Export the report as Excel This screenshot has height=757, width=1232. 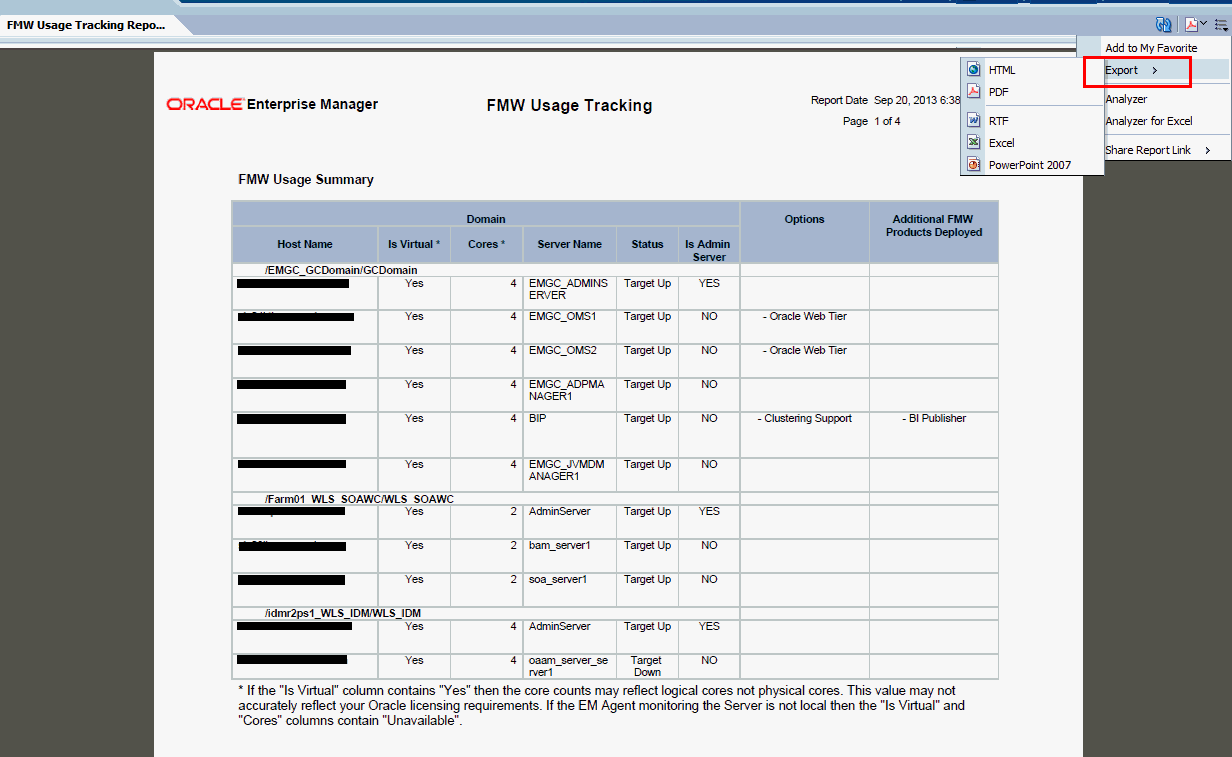(x=1002, y=143)
